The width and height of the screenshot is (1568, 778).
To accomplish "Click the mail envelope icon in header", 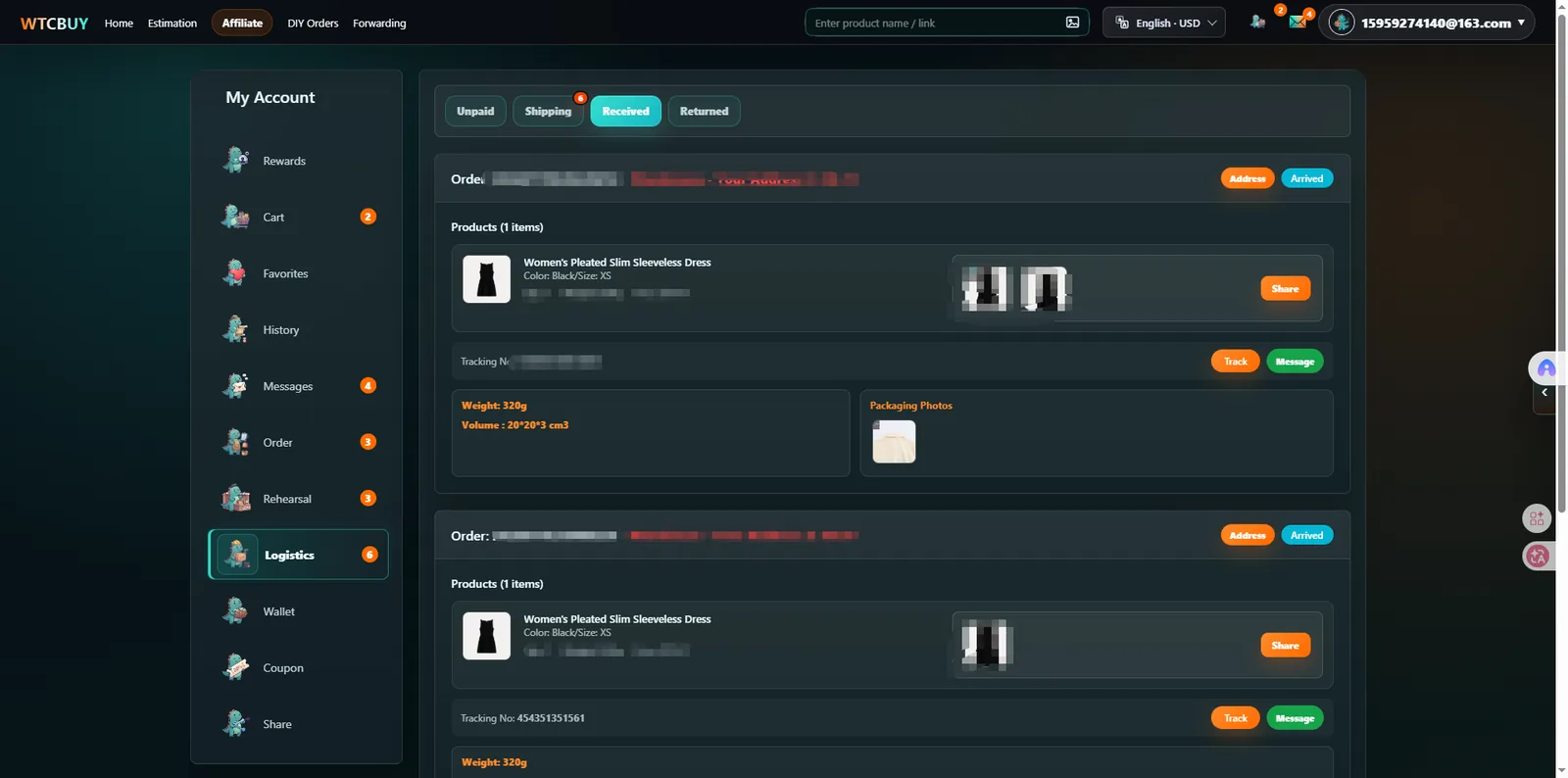I will 1298,22.
